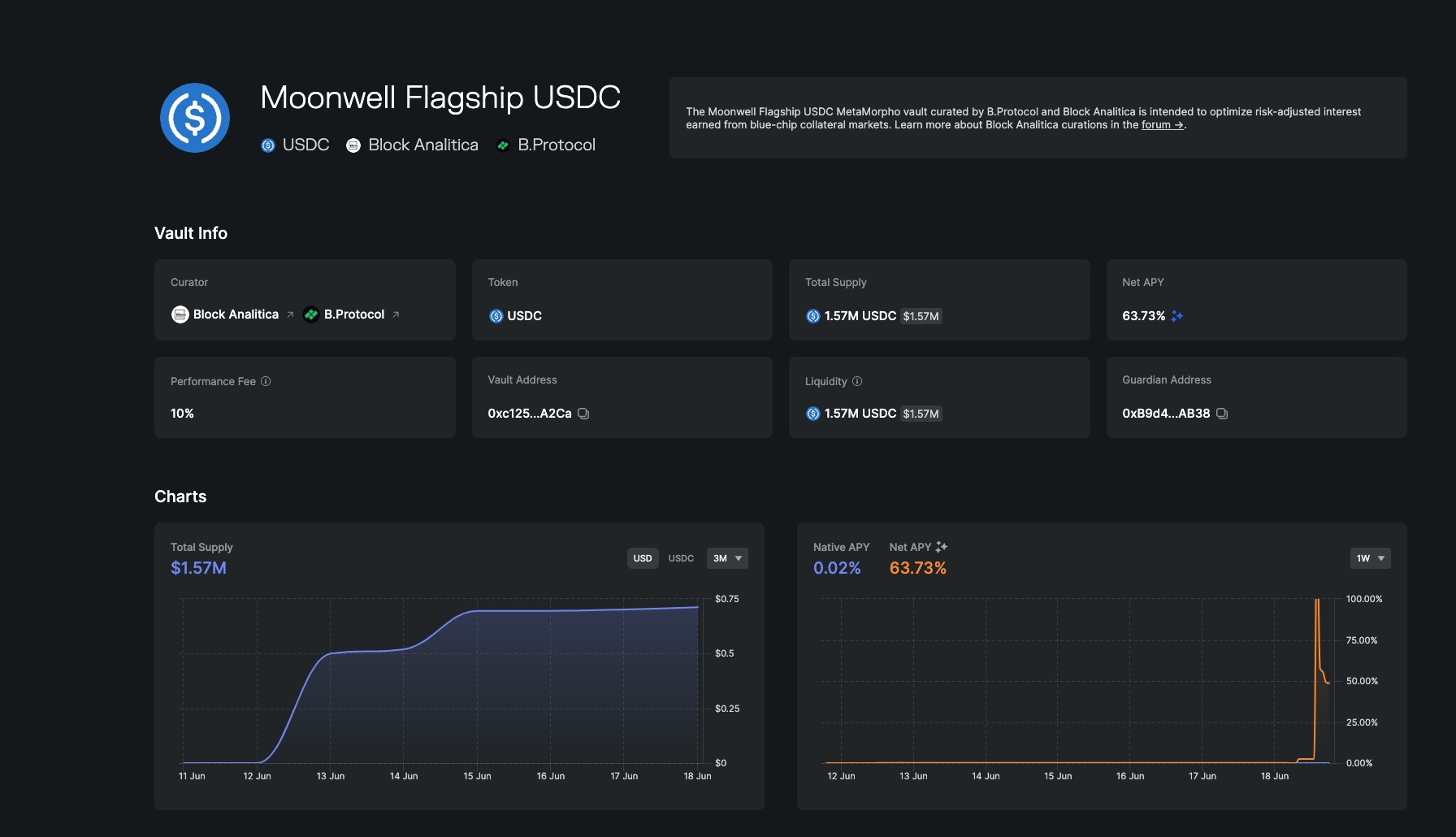Viewport: 1456px width, 837px height.
Task: Click the sparkle icon next to Net APY chart label
Action: pos(942,547)
